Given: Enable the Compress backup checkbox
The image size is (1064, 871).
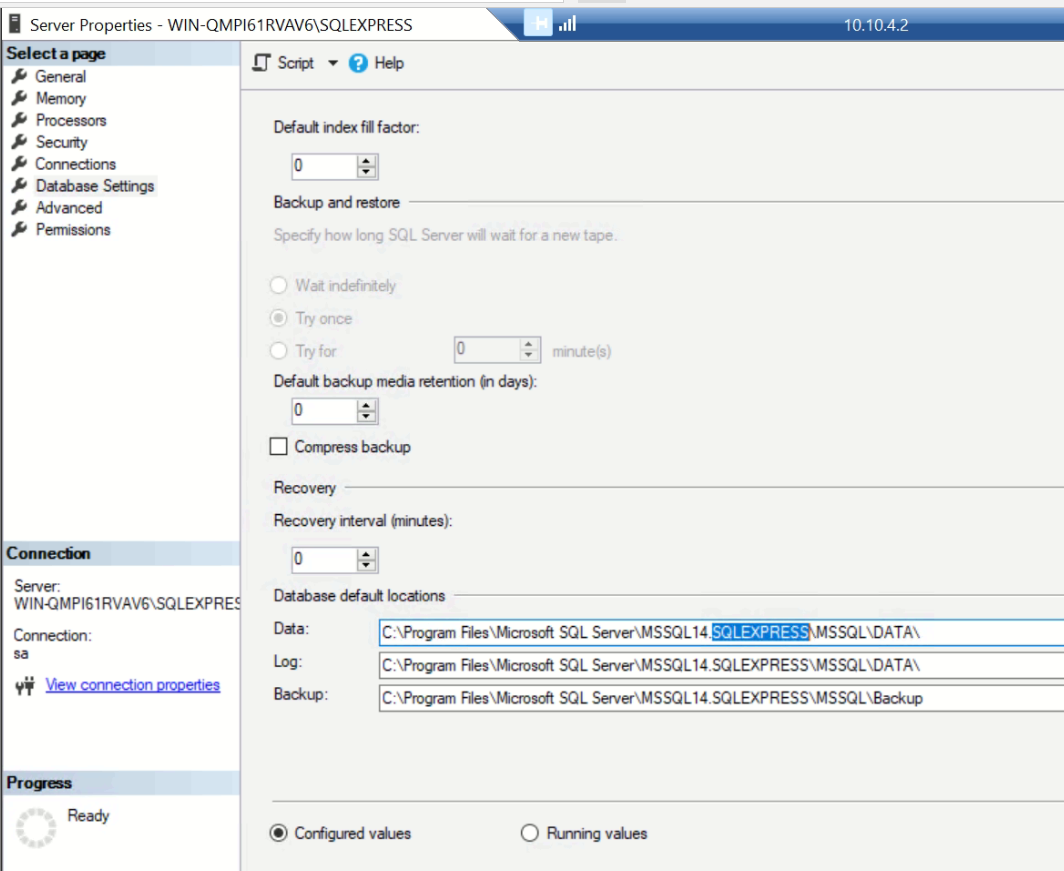Looking at the screenshot, I should click(x=278, y=446).
